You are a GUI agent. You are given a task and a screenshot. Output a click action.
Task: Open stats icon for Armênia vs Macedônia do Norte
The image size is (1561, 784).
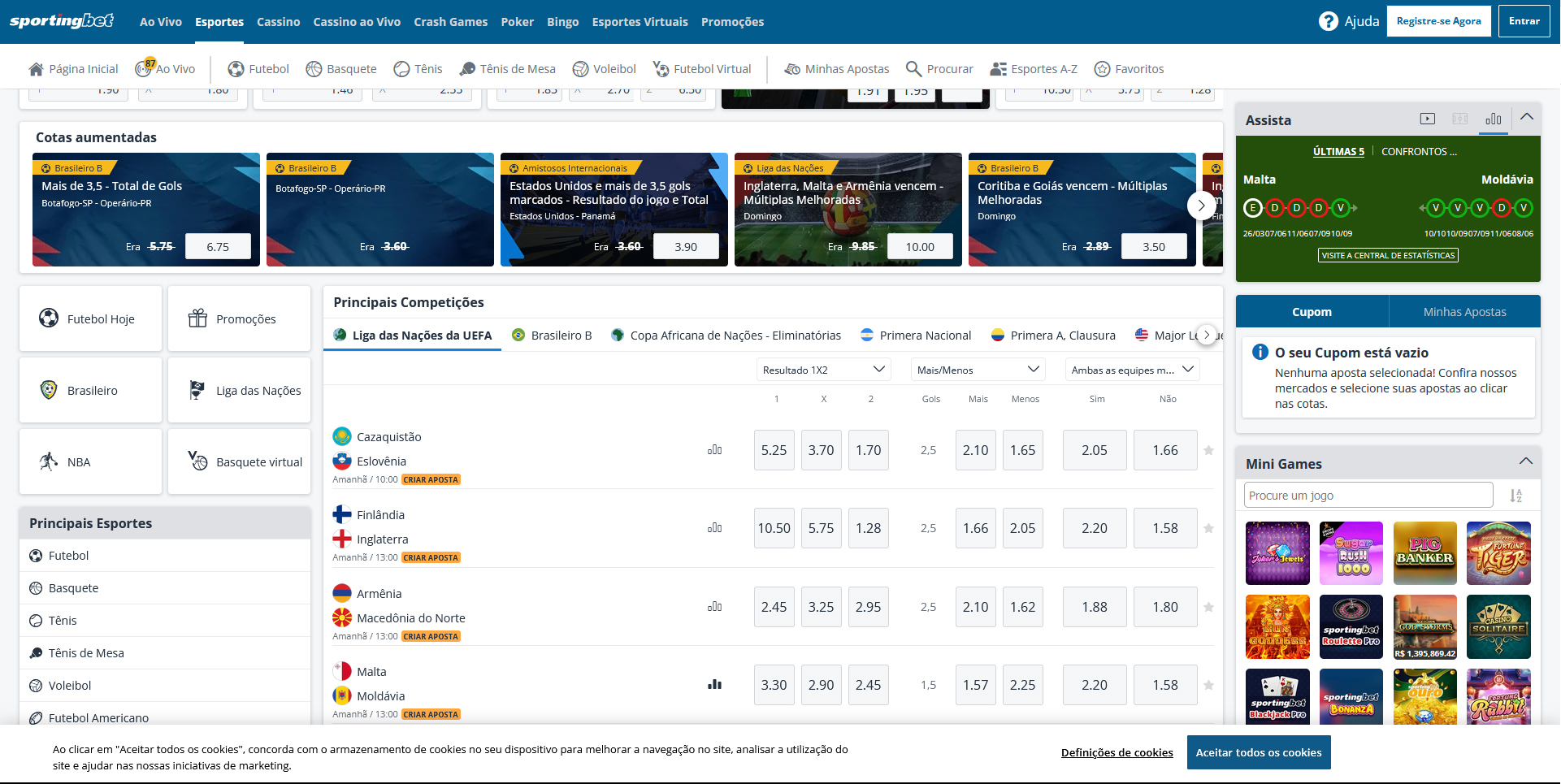point(714,607)
